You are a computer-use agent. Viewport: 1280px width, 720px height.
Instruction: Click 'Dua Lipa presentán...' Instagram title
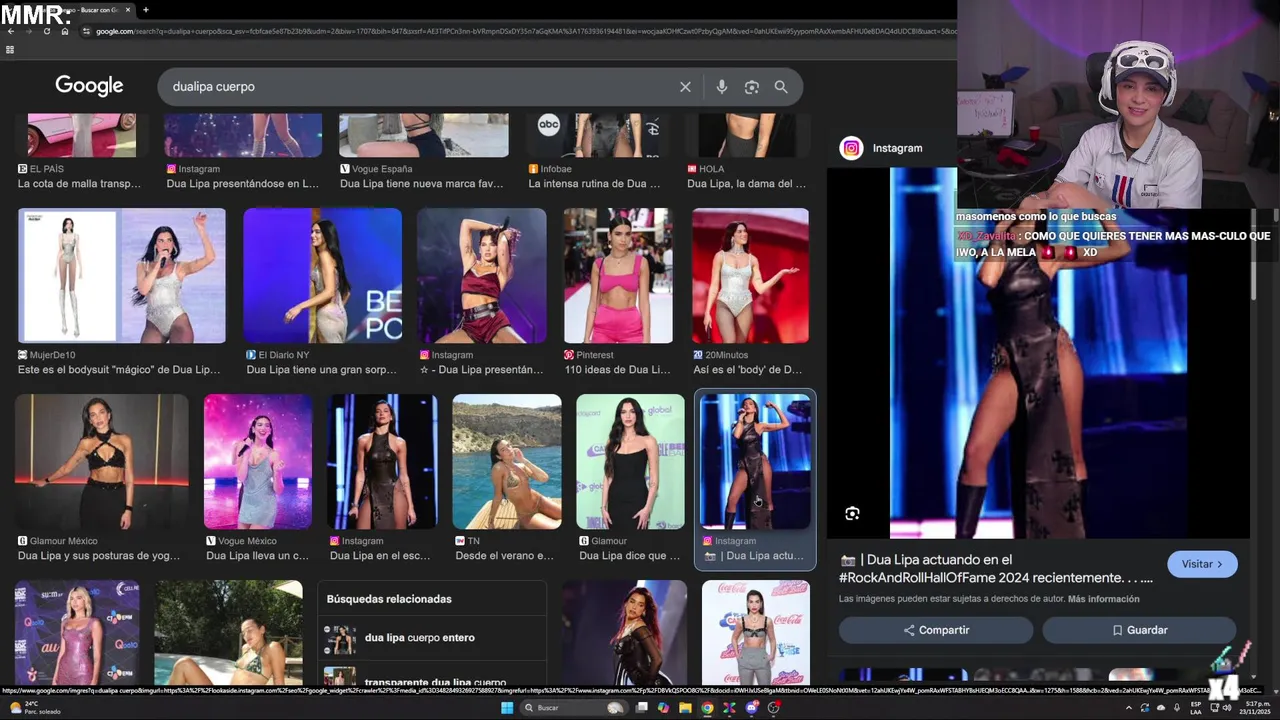pos(482,370)
